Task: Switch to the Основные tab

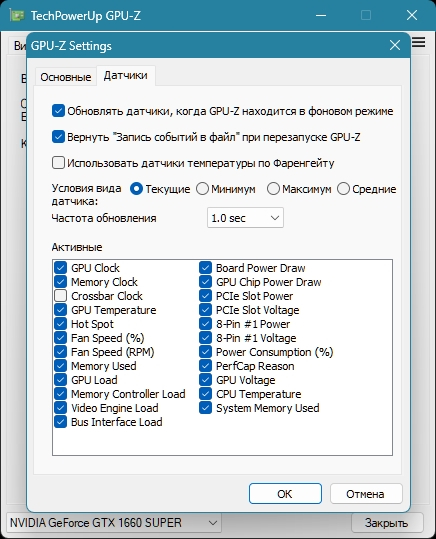Action: (x=66, y=77)
